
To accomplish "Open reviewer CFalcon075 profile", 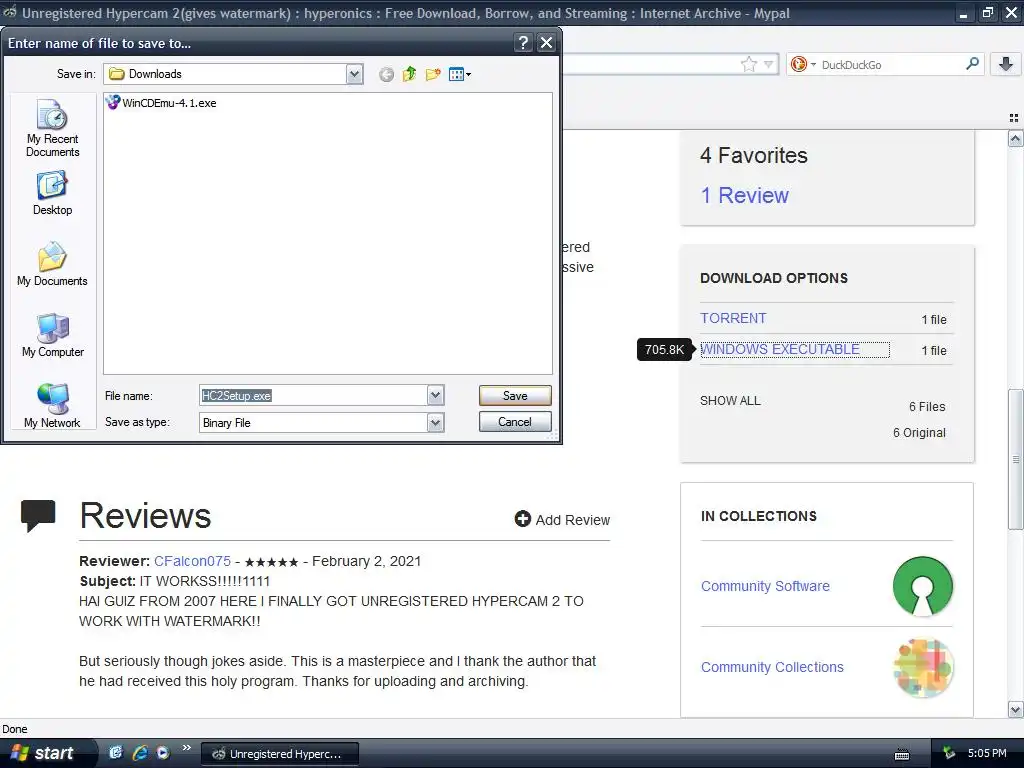I will coord(192,561).
